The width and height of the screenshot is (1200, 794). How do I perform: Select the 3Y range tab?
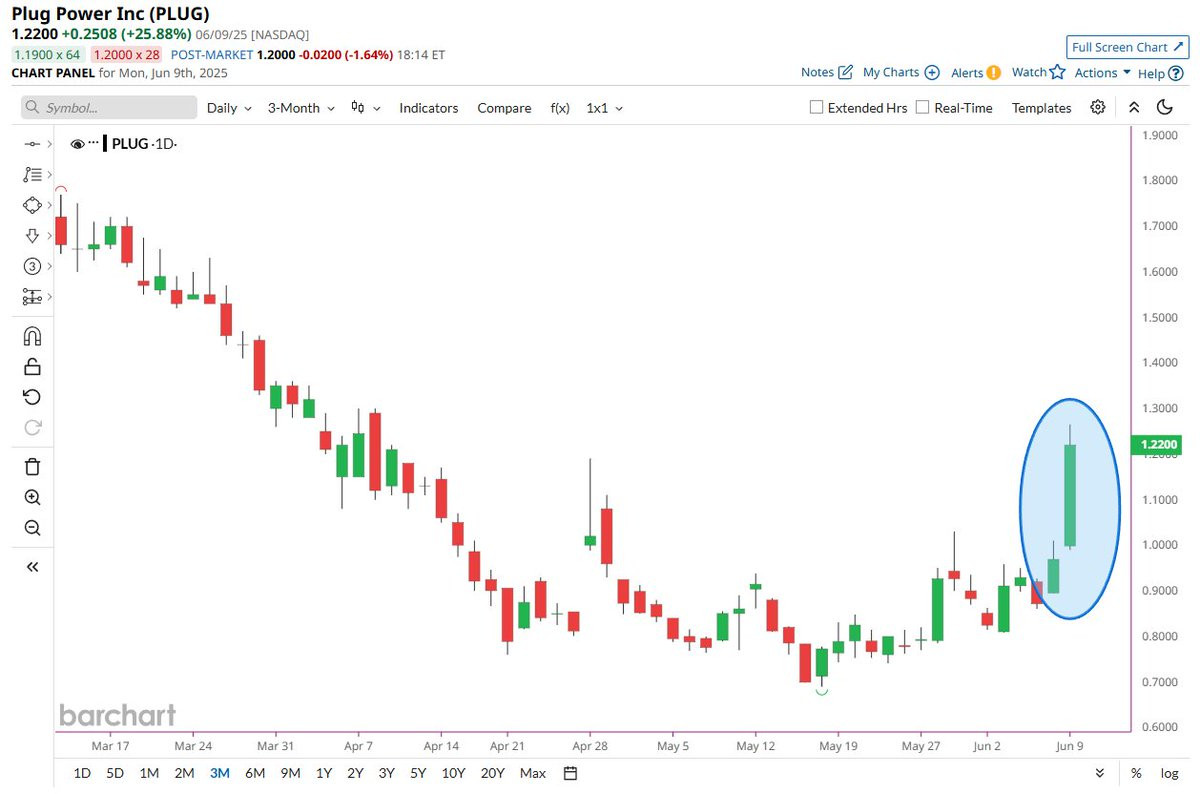click(387, 773)
